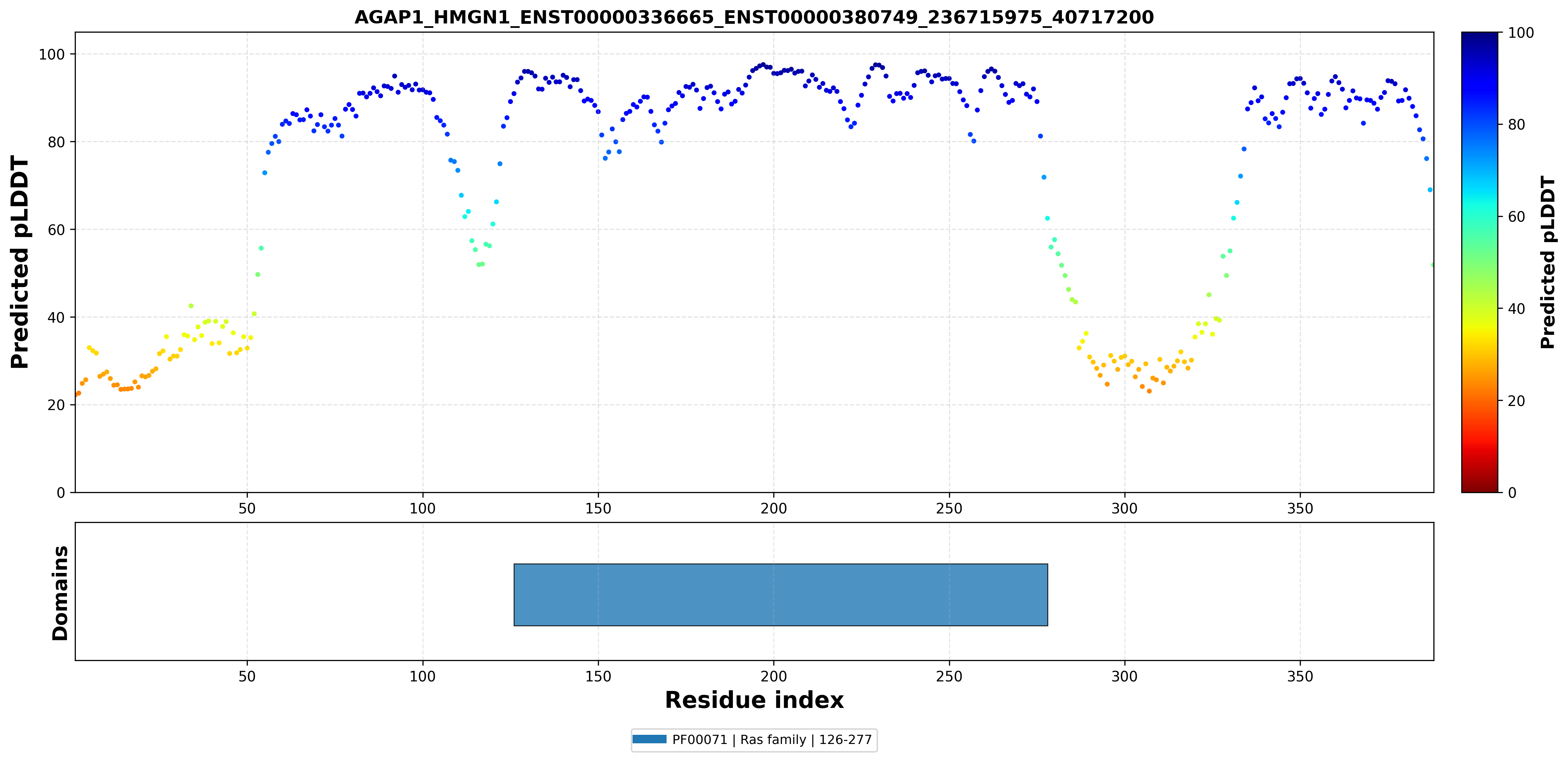Click x-axis tick 200 under pLDDT plot
The height and width of the screenshot is (762, 1568).
coord(774,509)
